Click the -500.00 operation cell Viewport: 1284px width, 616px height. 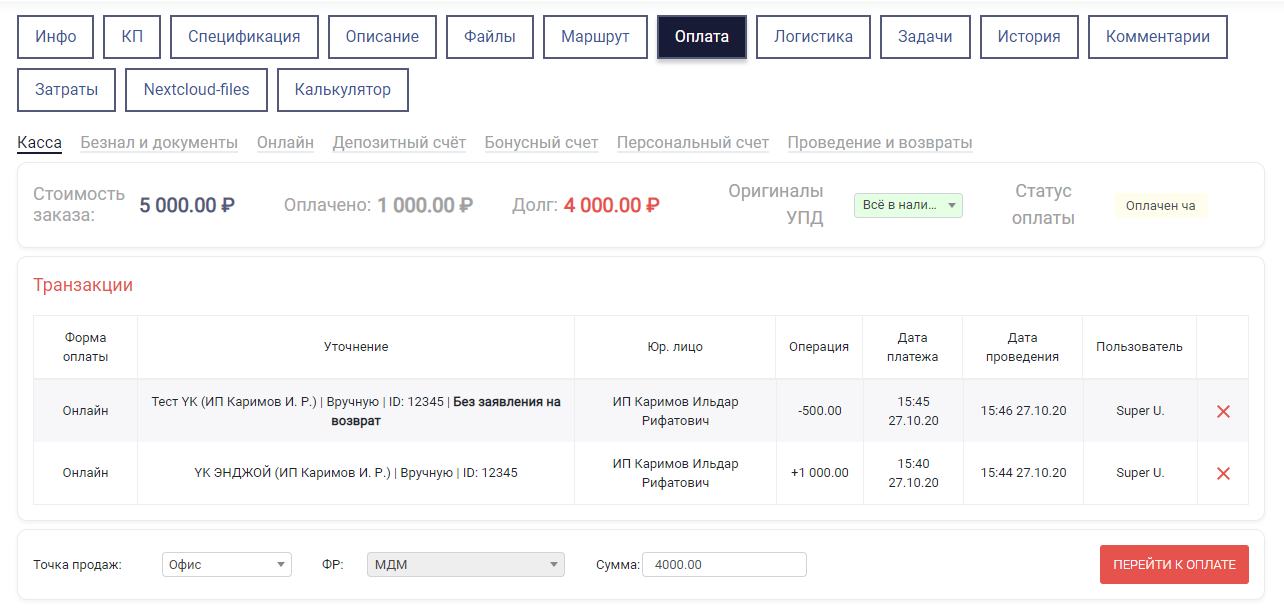(x=819, y=411)
